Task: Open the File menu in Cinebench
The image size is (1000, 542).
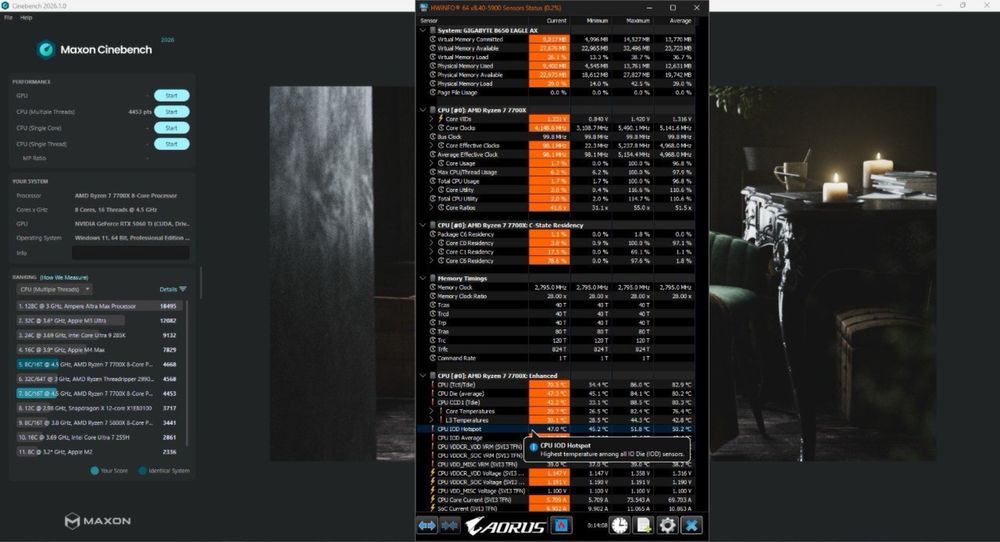Action: pyautogui.click(x=8, y=17)
